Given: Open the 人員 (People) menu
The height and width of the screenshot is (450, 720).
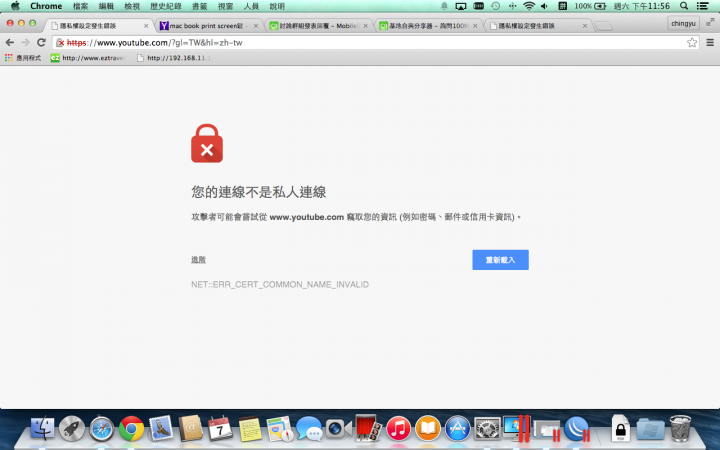Looking at the screenshot, I should point(251,6).
